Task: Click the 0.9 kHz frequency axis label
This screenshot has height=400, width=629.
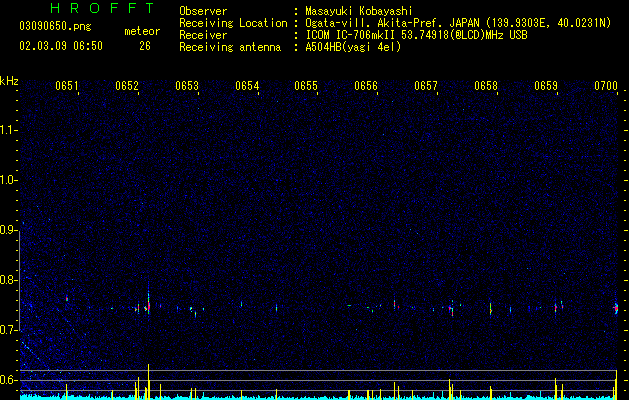Action: click(x=8, y=230)
